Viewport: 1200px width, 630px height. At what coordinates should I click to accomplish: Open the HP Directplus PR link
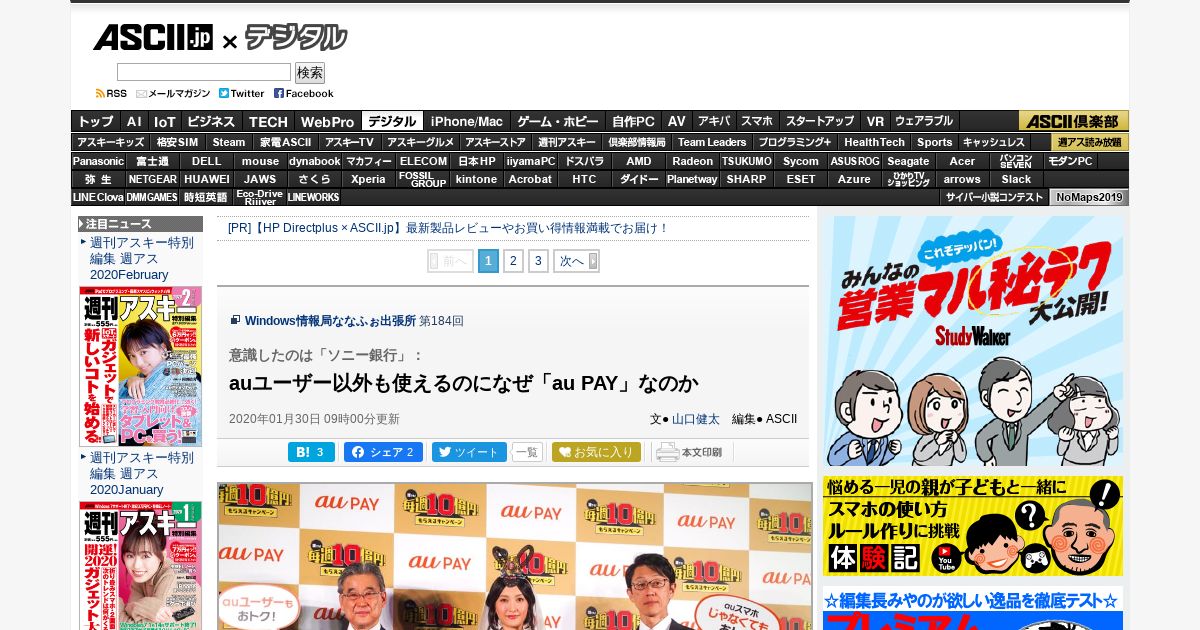click(448, 228)
